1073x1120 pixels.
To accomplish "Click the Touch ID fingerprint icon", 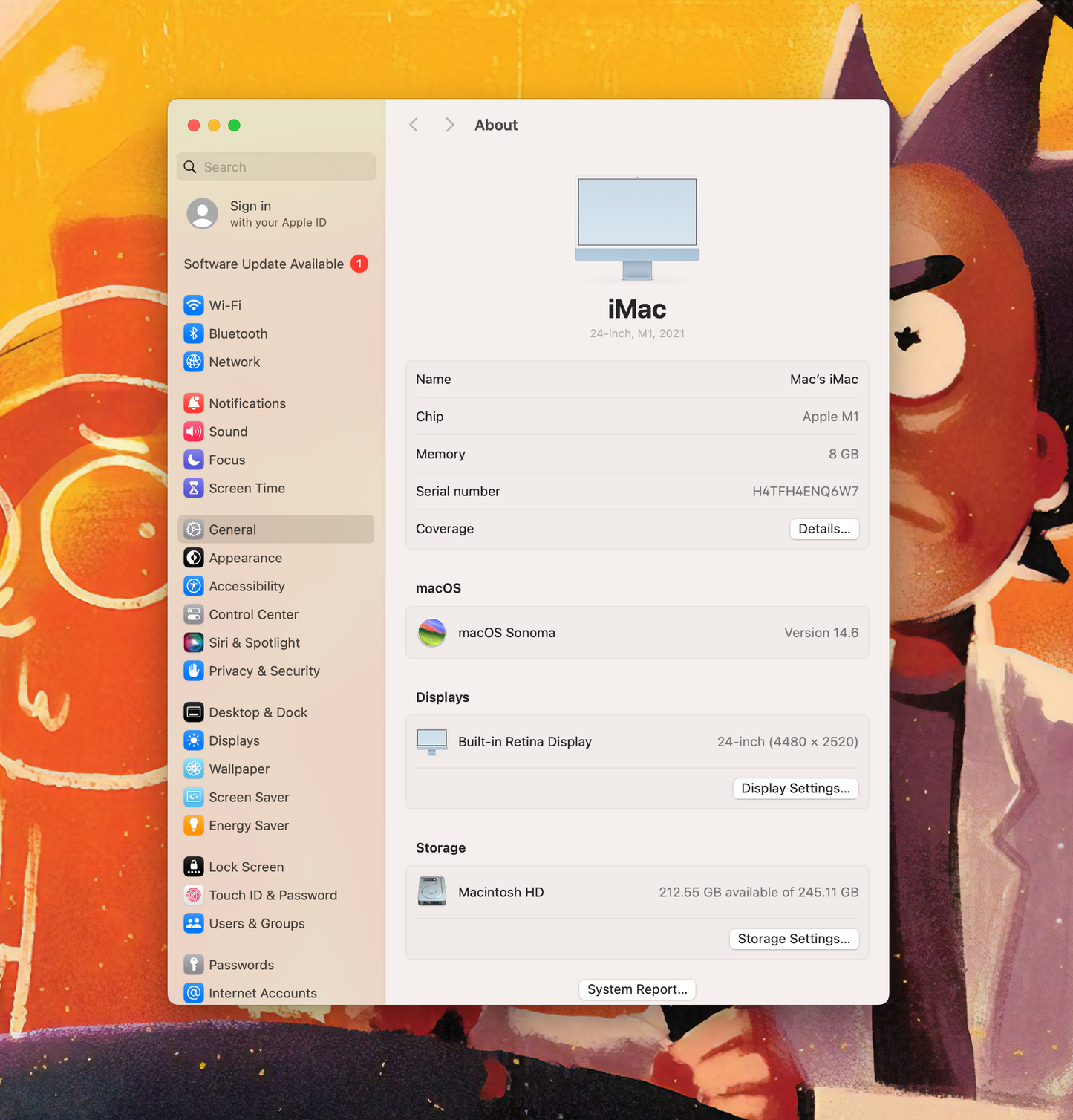I will (194, 895).
